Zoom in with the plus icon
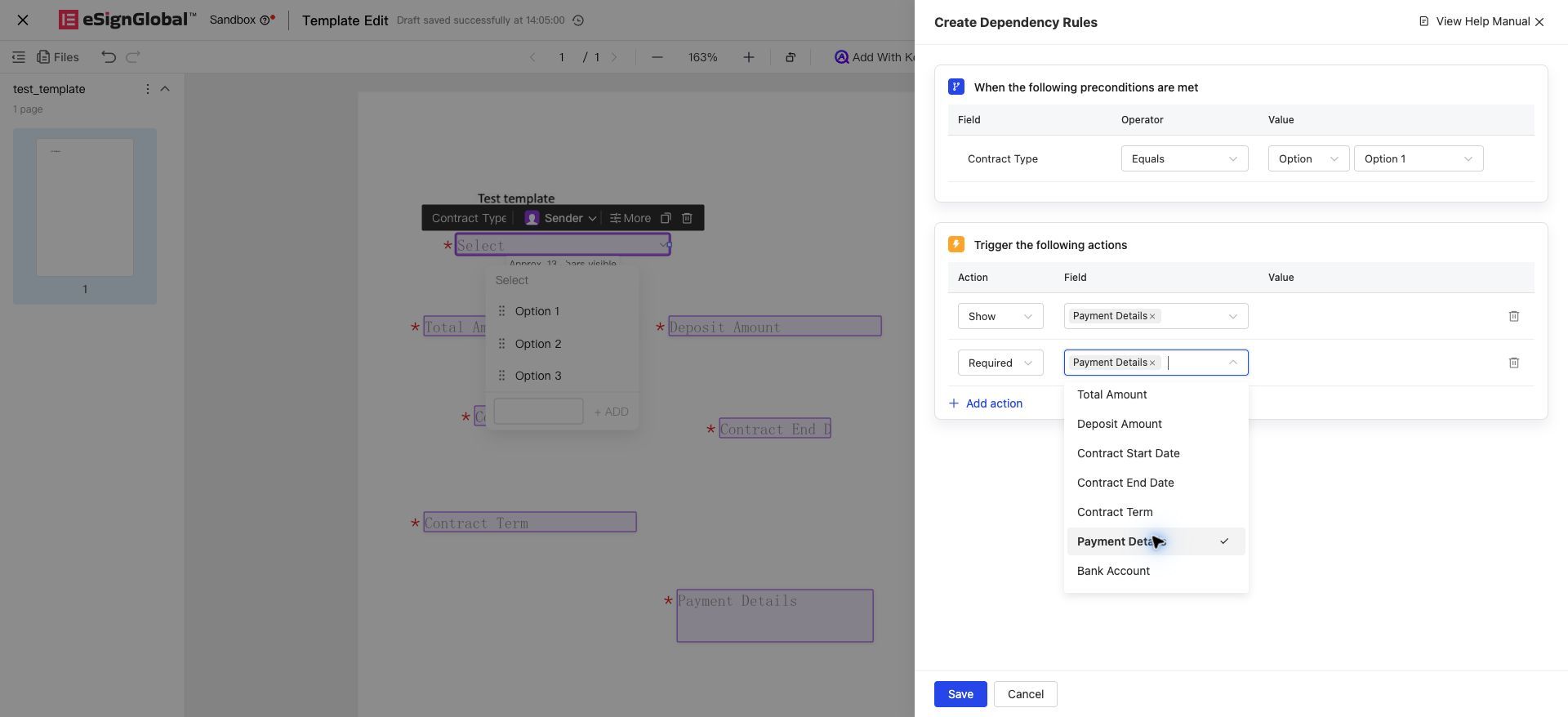This screenshot has width=1568, height=717. click(748, 57)
